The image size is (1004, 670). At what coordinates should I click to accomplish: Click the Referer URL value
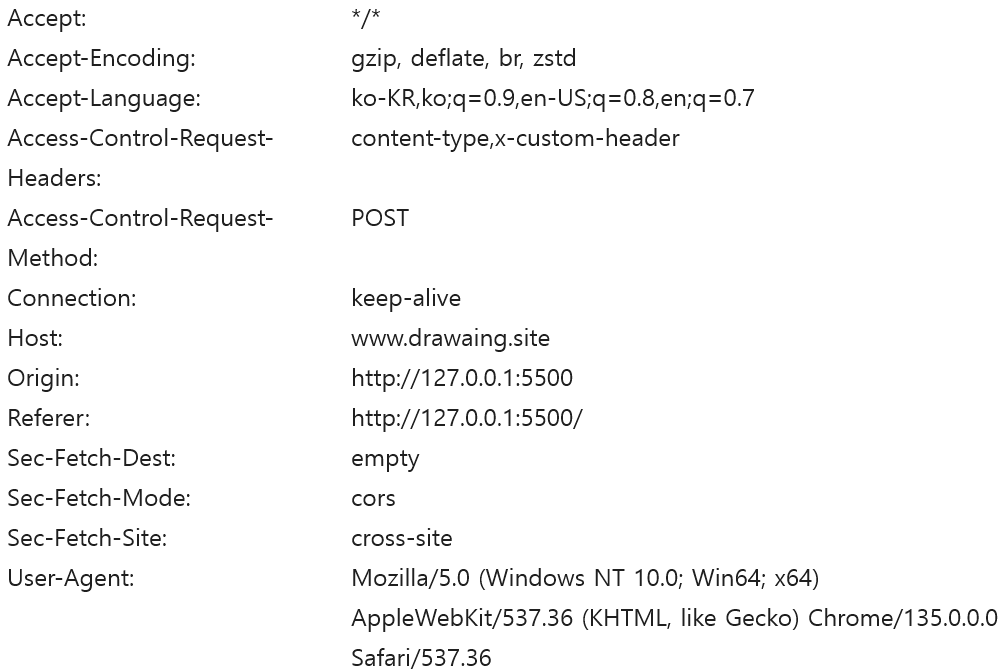click(x=466, y=418)
